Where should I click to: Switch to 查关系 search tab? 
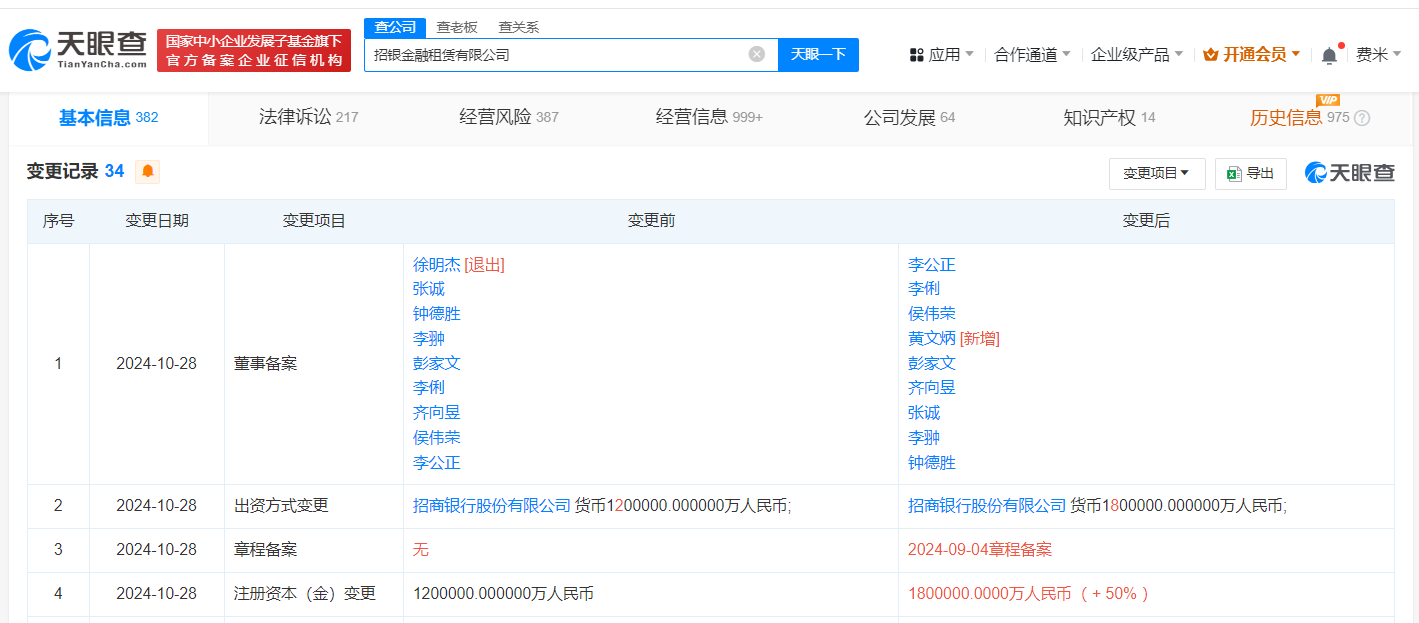point(519,27)
